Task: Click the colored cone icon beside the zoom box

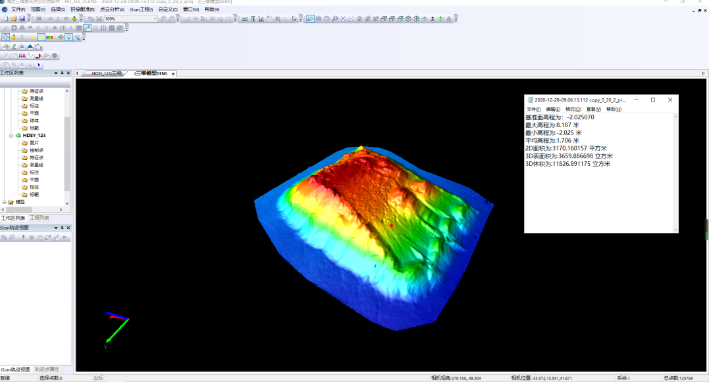Action: tap(74, 19)
